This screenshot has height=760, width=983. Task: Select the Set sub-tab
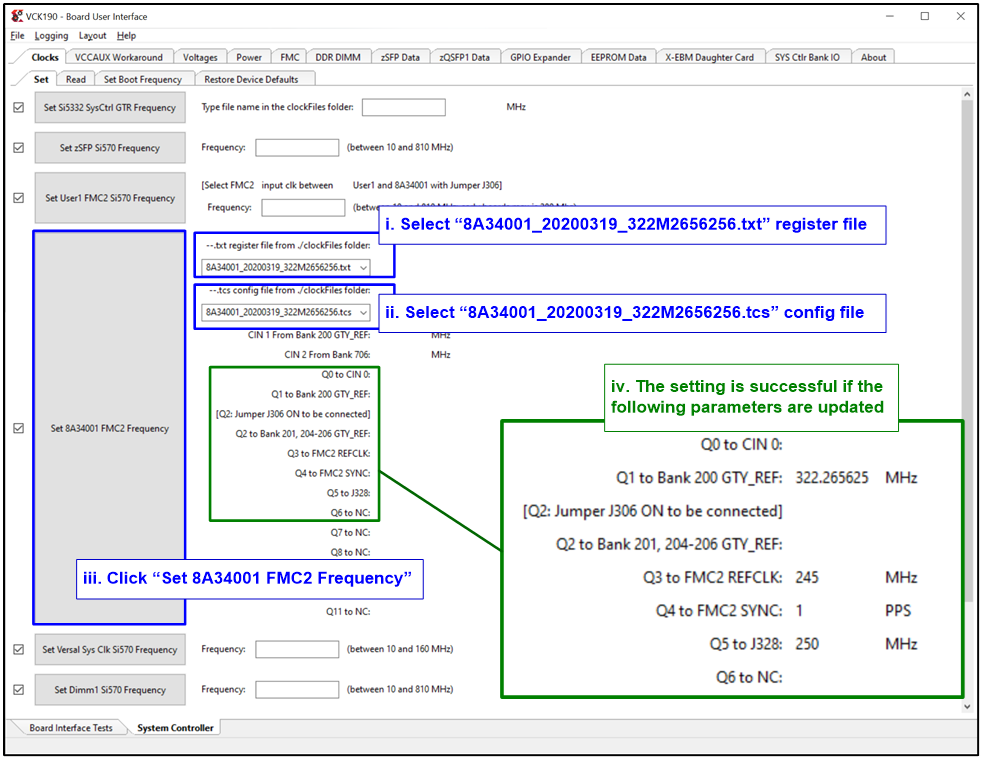click(x=41, y=79)
